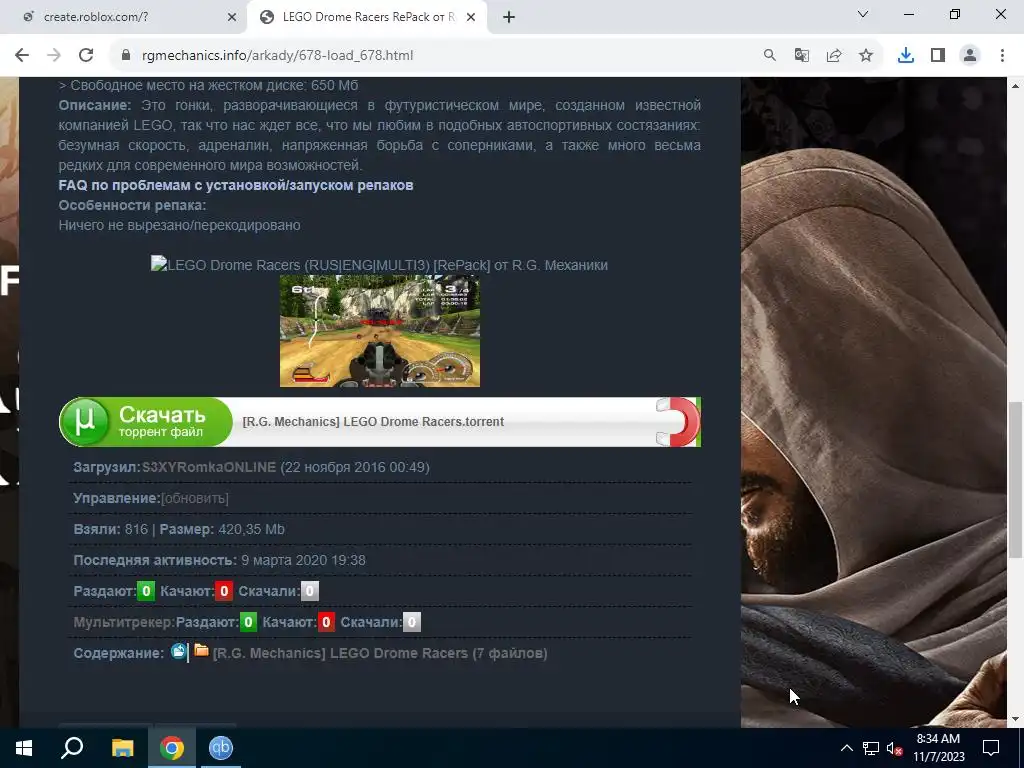The image size is (1024, 768).
Task: Open tab search dropdown chevron
Action: [x=863, y=14]
